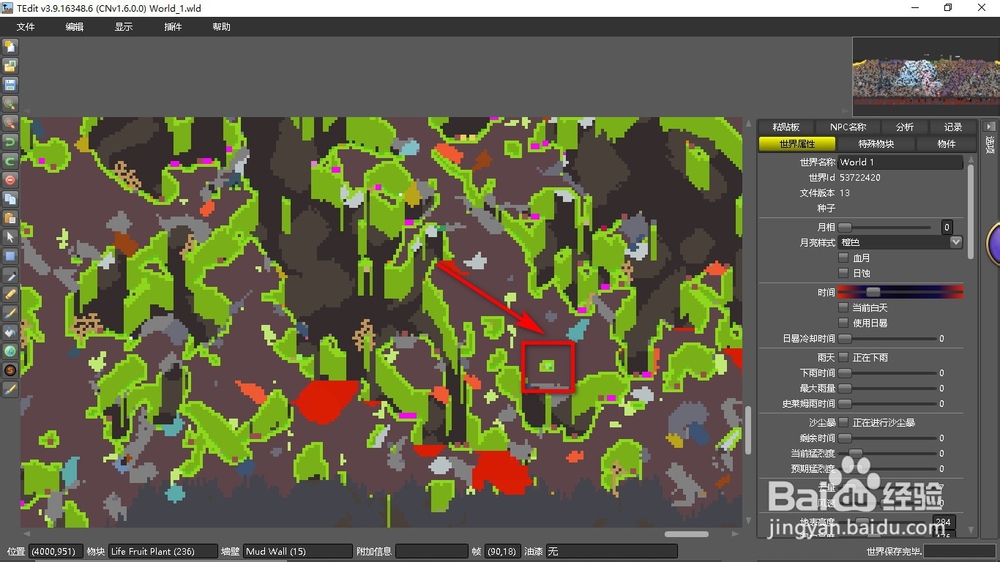Click the Open World folder icon
Image resolution: width=1000 pixels, height=562 pixels.
pyautogui.click(x=10, y=66)
